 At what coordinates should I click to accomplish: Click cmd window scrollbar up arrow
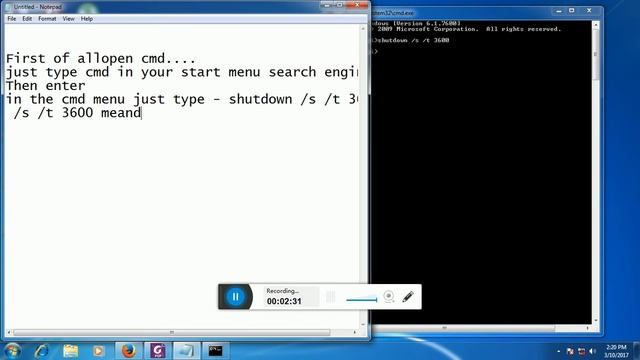[596, 25]
